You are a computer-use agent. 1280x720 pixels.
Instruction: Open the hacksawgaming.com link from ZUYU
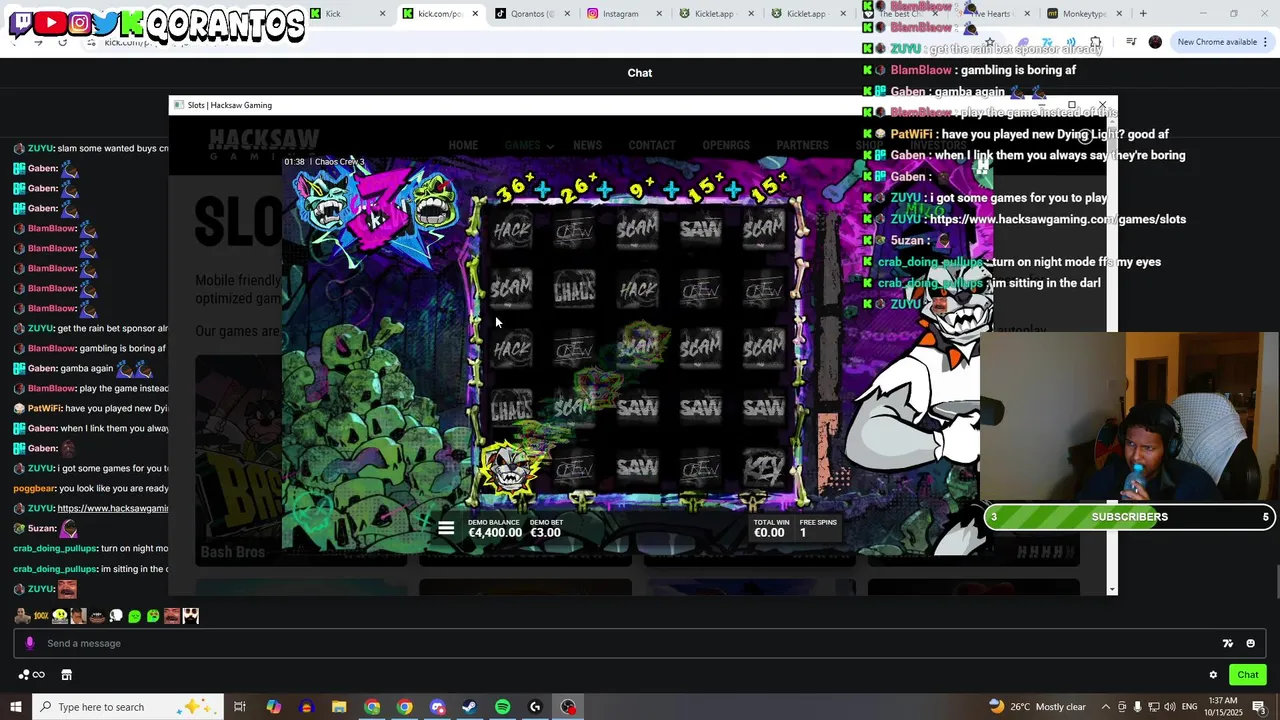click(112, 508)
